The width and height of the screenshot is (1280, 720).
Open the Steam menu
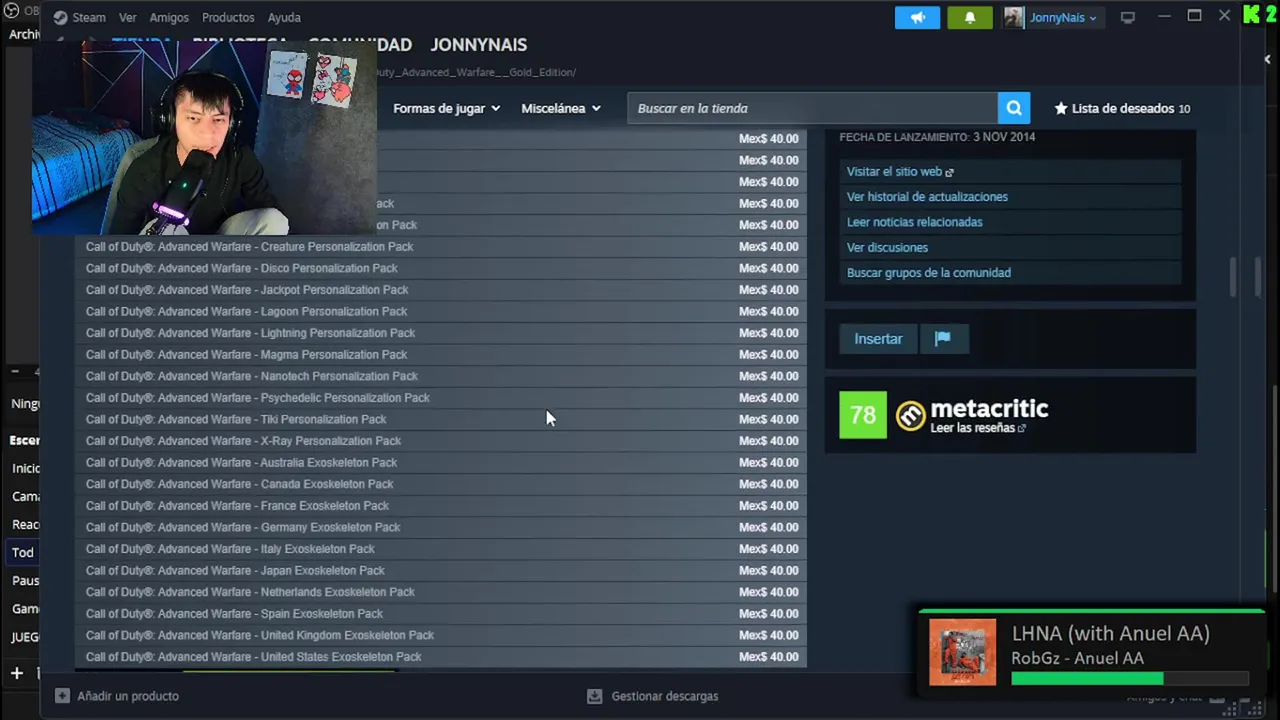[88, 17]
